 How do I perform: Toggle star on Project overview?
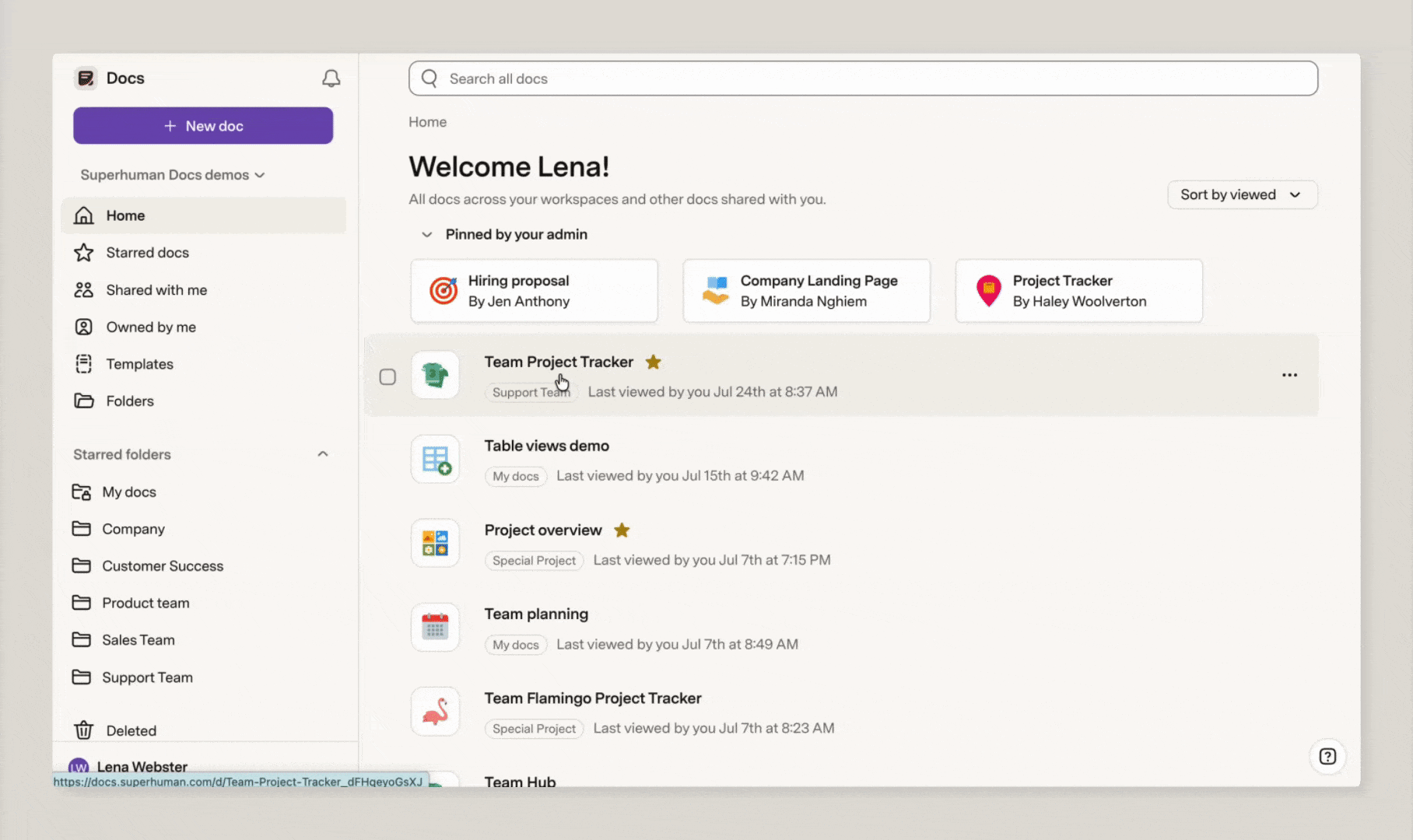click(622, 530)
